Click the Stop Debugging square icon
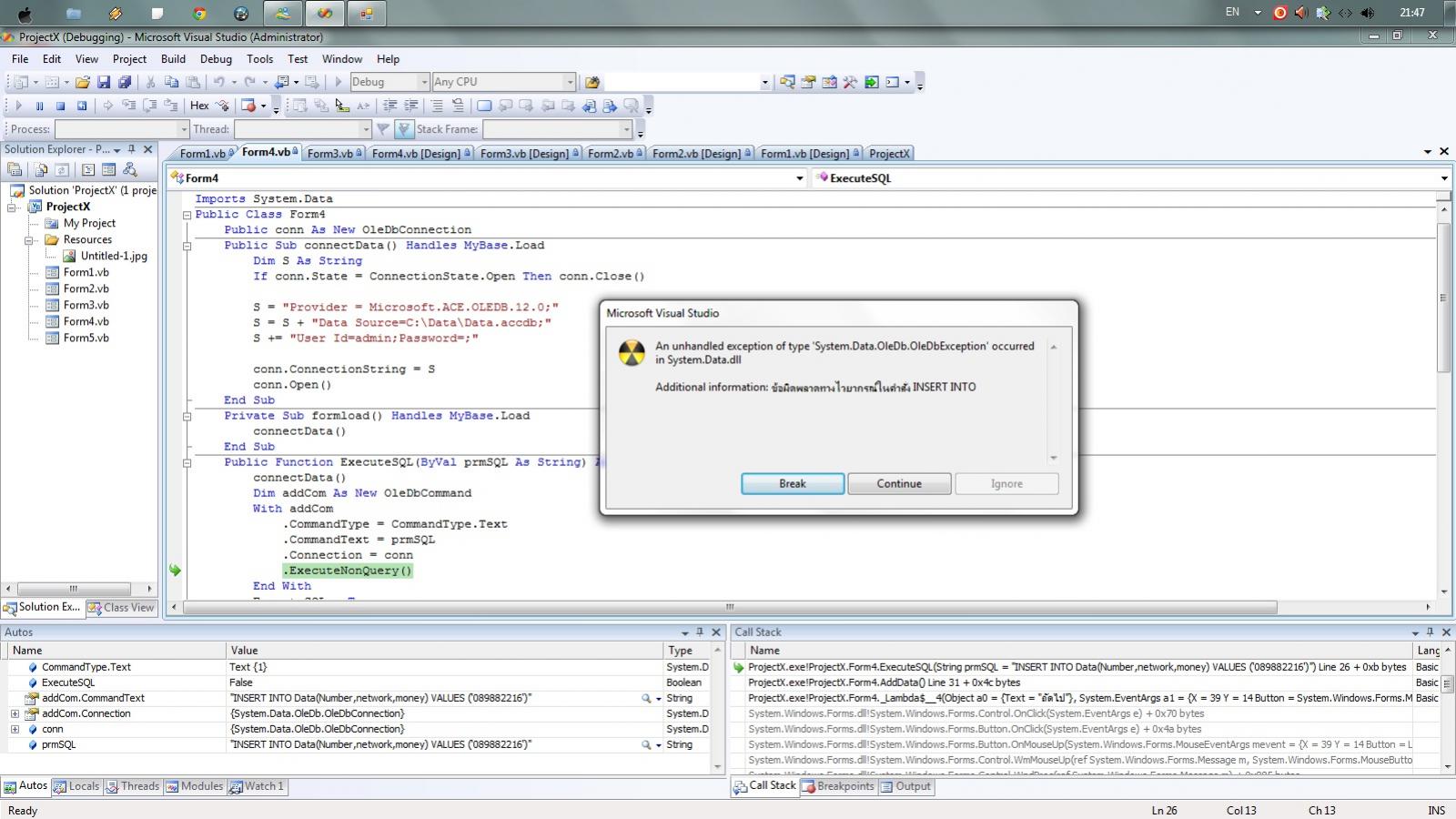The width and height of the screenshot is (1456, 819). coord(60,106)
